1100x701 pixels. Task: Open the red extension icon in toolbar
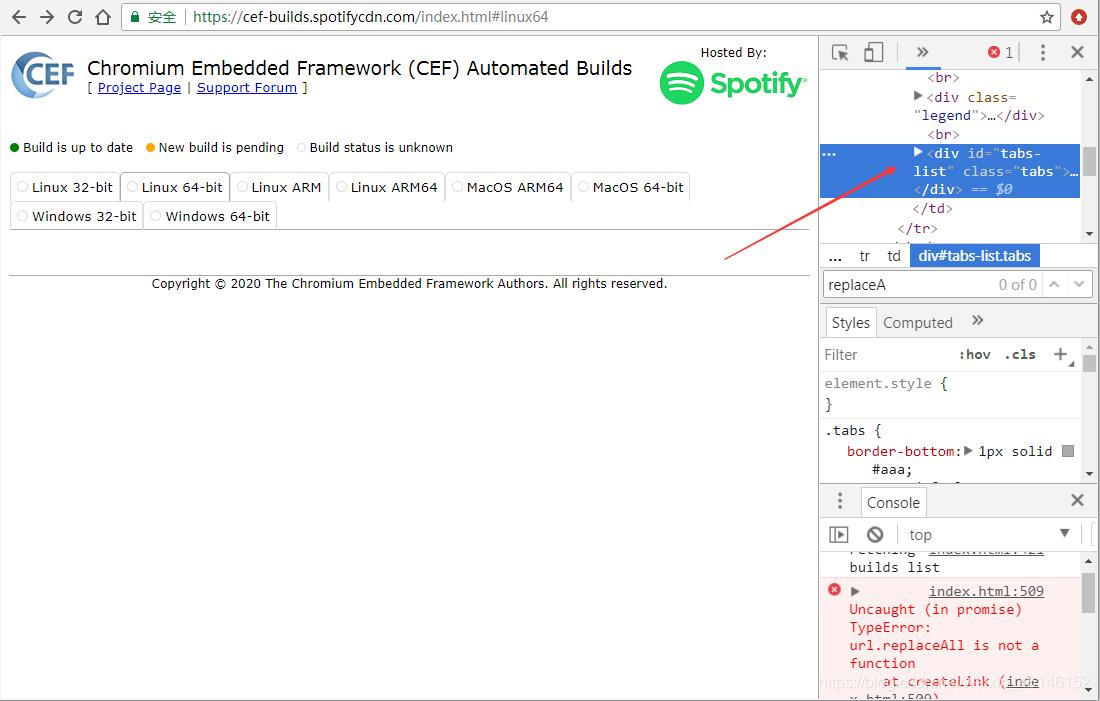click(x=1079, y=17)
